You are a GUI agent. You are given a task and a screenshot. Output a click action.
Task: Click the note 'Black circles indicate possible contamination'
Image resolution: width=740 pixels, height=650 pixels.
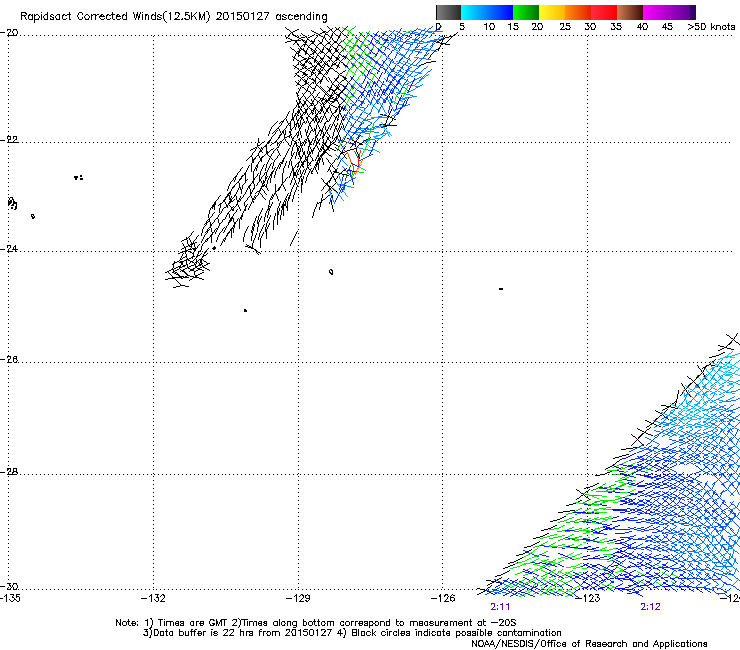(456, 633)
